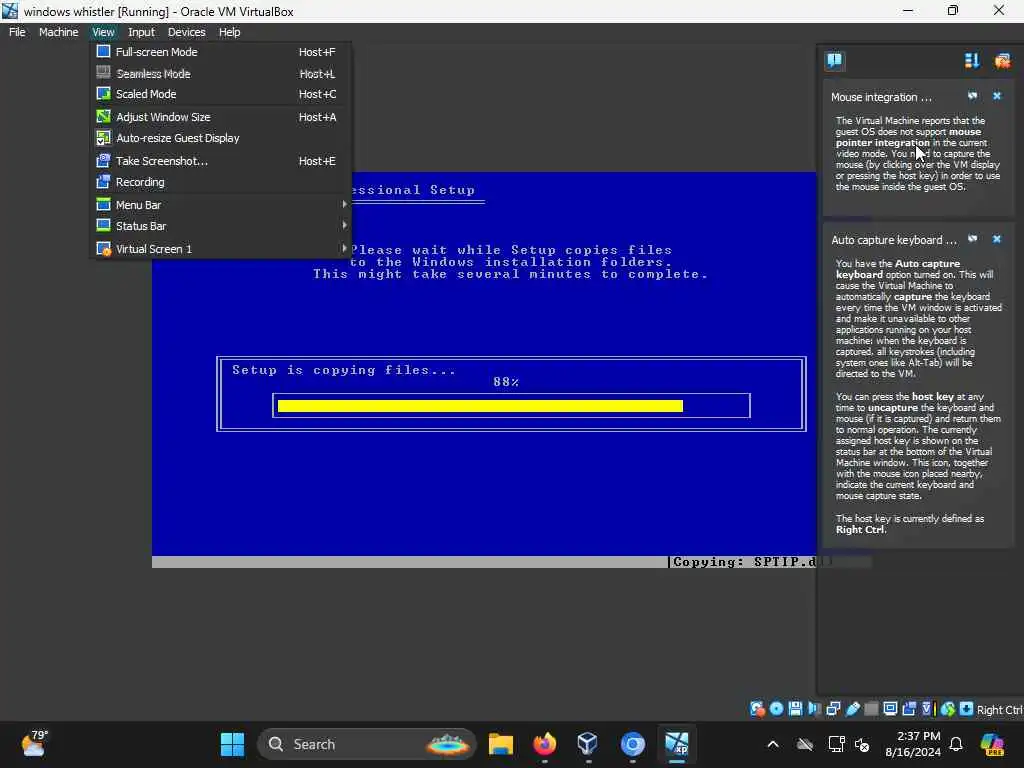
Task: Open the Devices menu
Action: pos(186,32)
